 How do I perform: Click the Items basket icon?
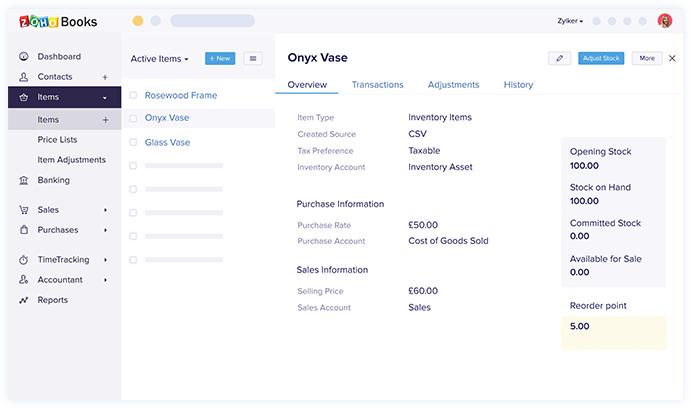coord(24,97)
